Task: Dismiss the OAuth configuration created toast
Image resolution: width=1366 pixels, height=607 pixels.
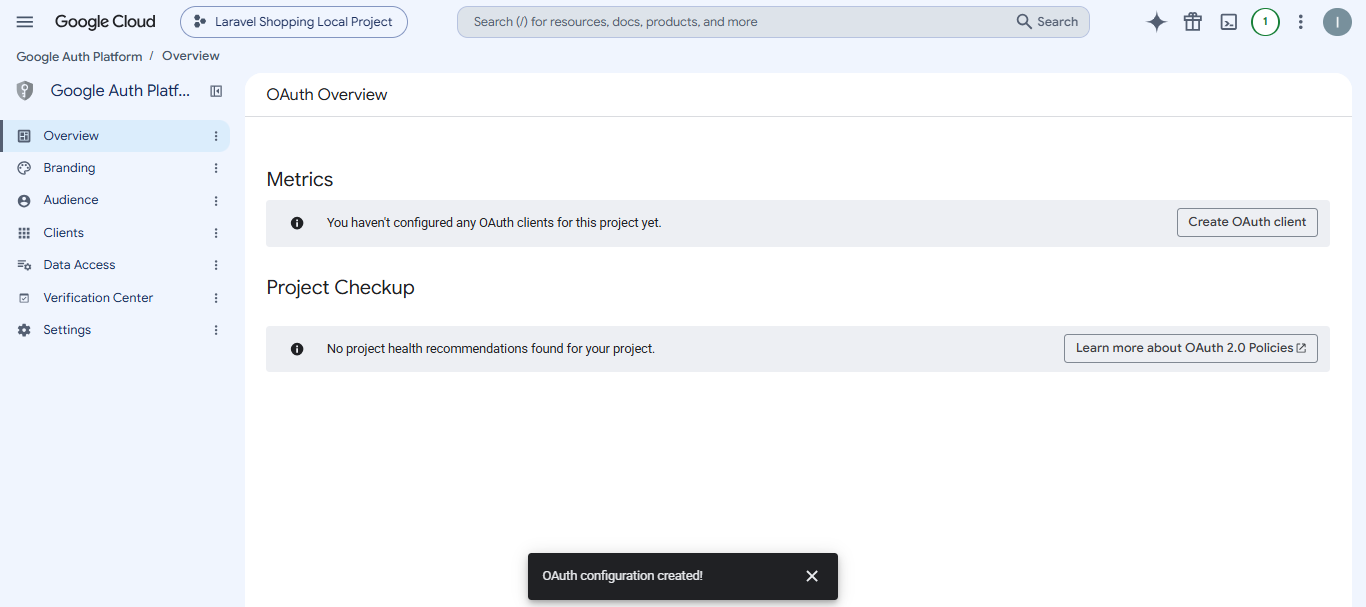Action: [x=812, y=576]
